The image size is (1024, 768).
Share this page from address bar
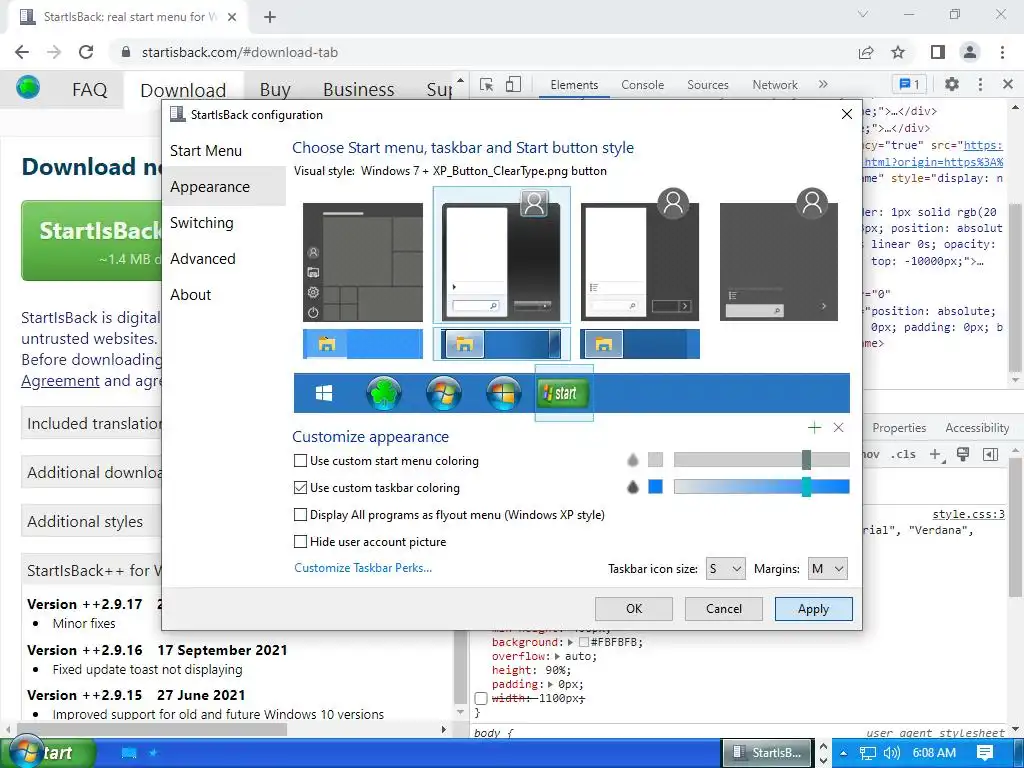pyautogui.click(x=866, y=52)
